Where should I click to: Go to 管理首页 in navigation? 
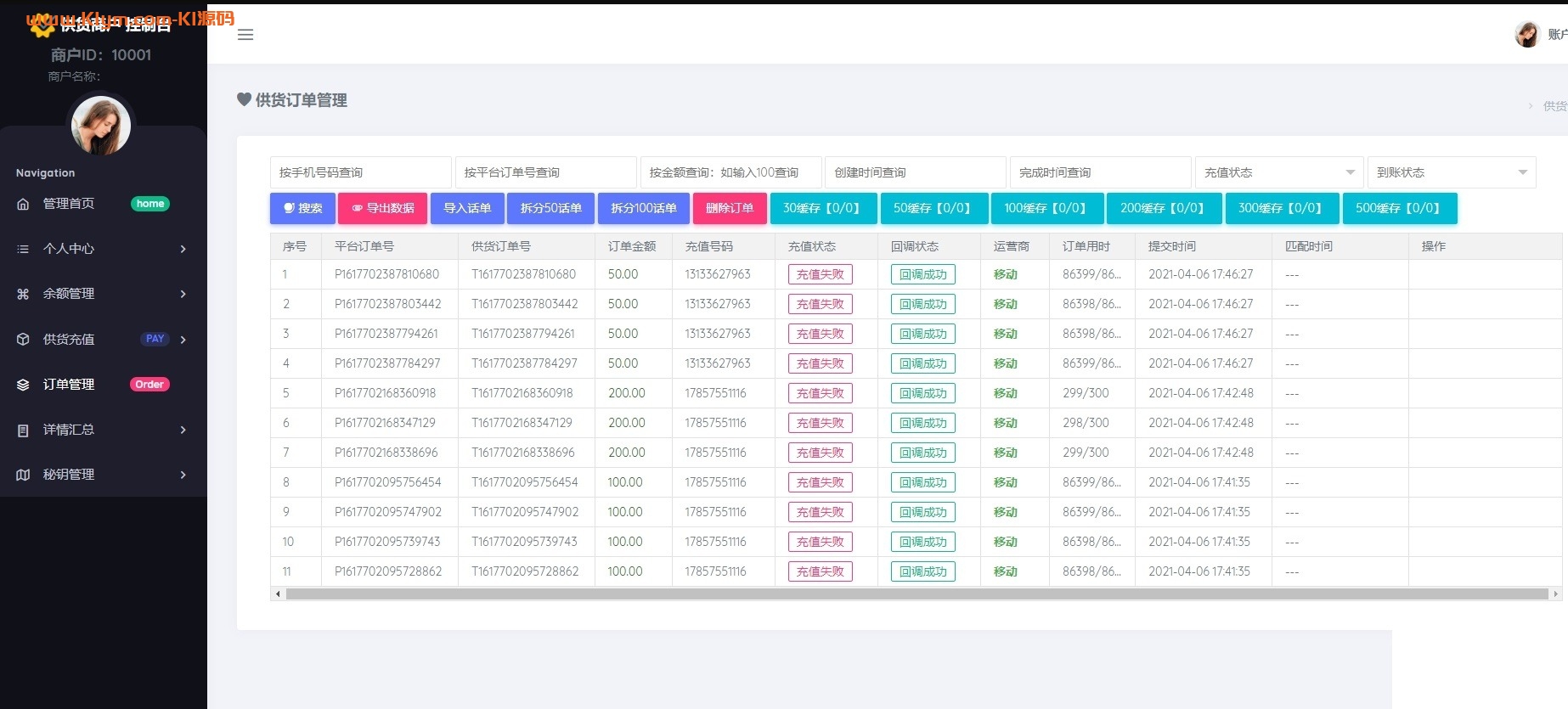tap(70, 204)
